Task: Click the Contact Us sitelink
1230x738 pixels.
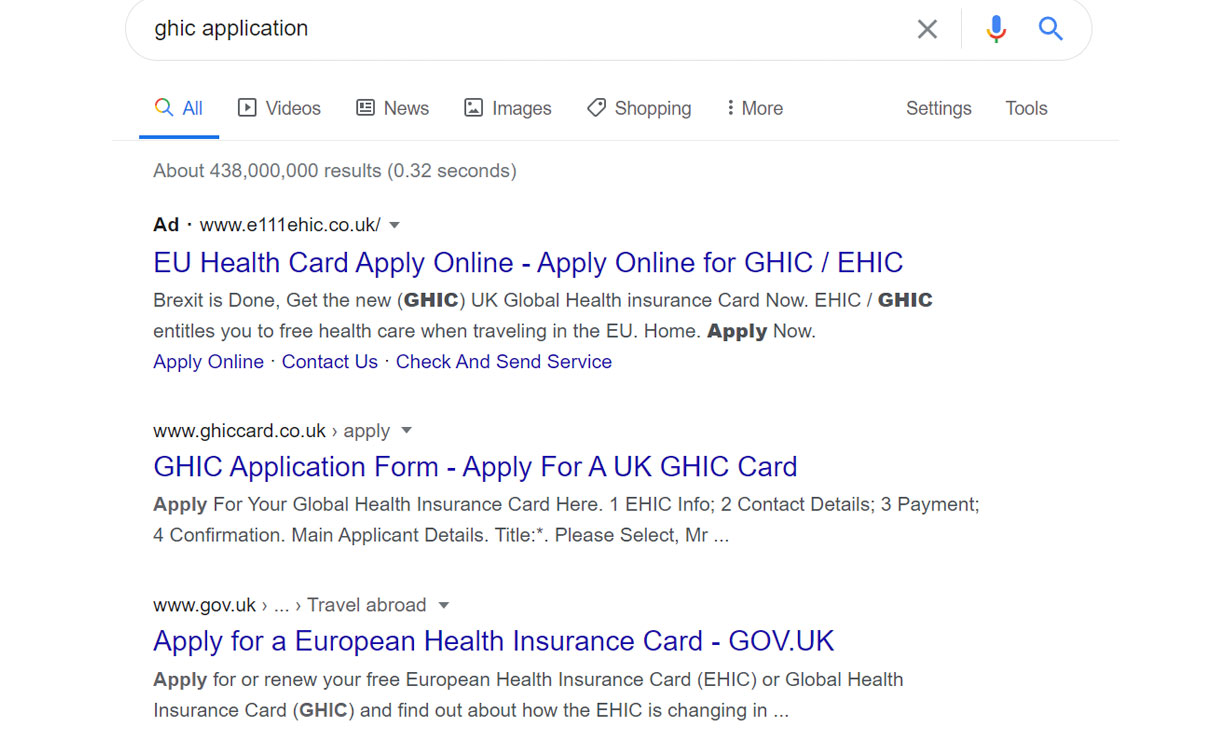Action: (x=329, y=362)
